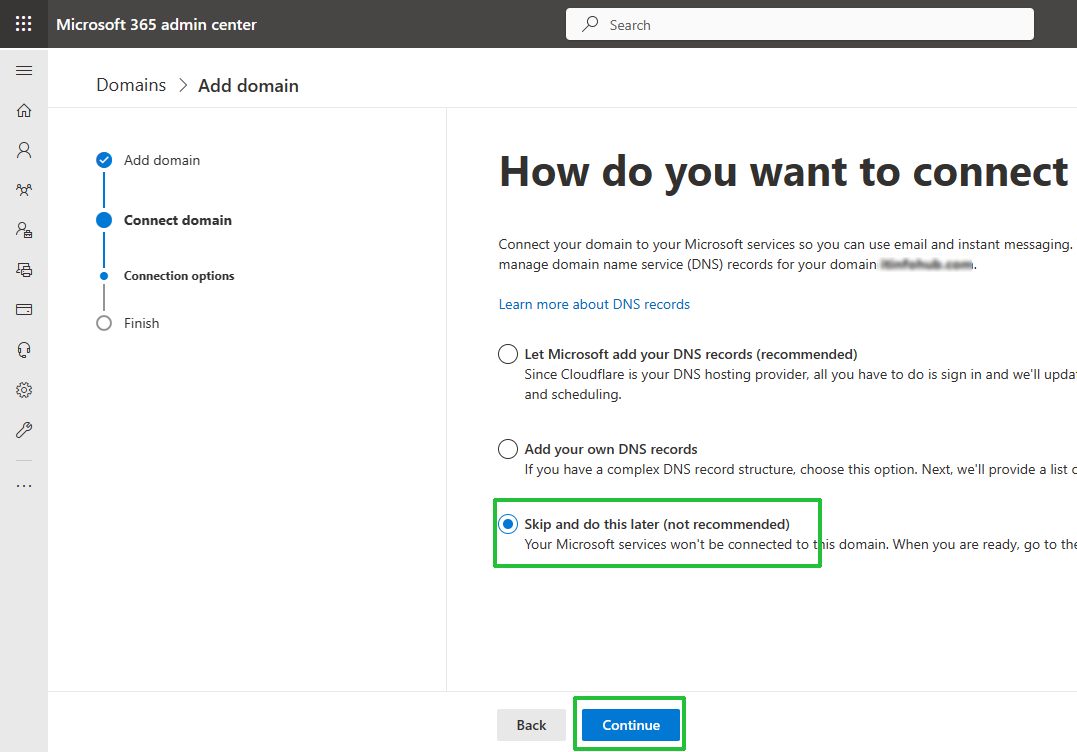Image resolution: width=1077 pixels, height=752 pixels.
Task: Click Microsoft 365 admin center title
Action: coord(156,25)
